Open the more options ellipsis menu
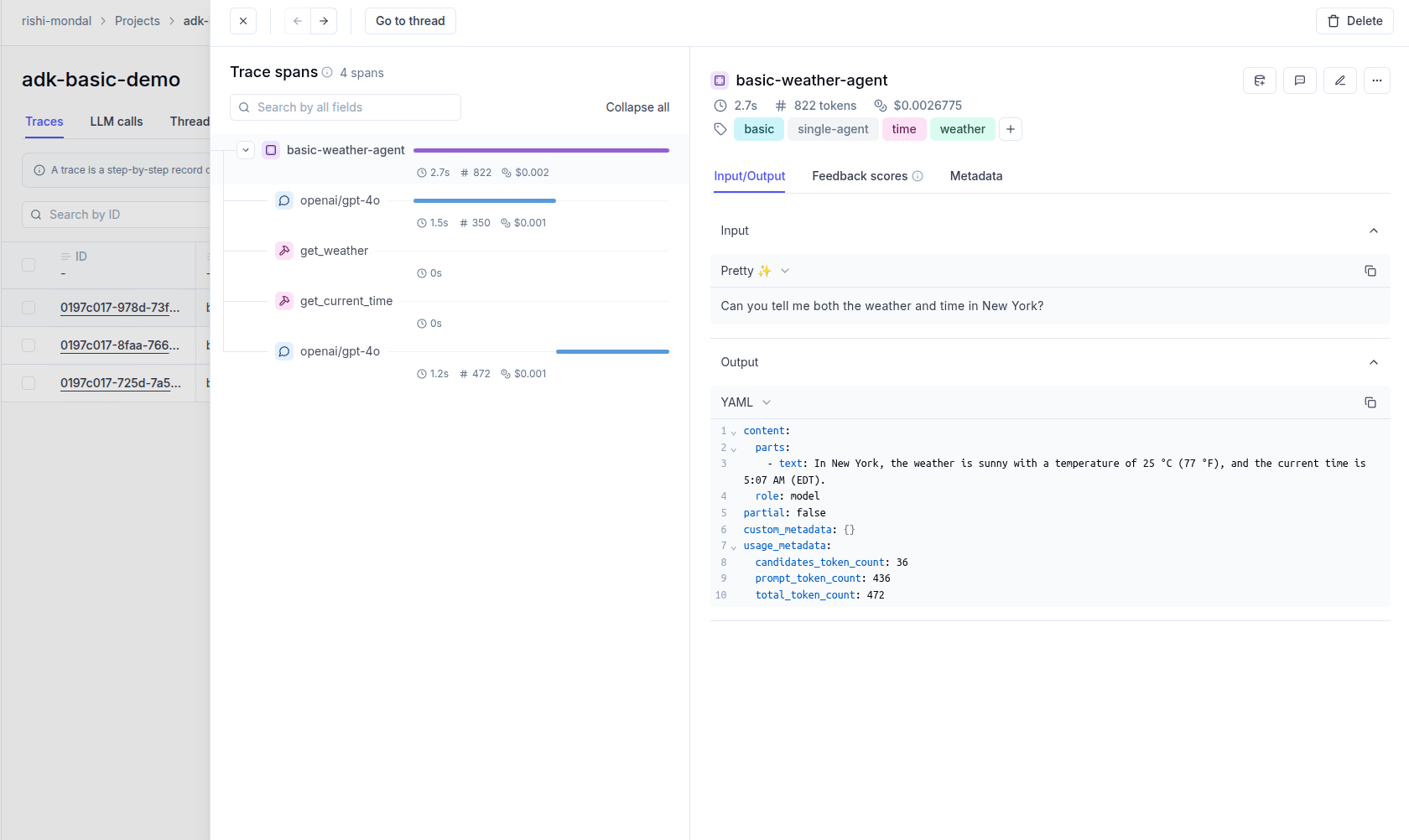Screen dimensions: 1409x840 pyautogui.click(x=1377, y=80)
